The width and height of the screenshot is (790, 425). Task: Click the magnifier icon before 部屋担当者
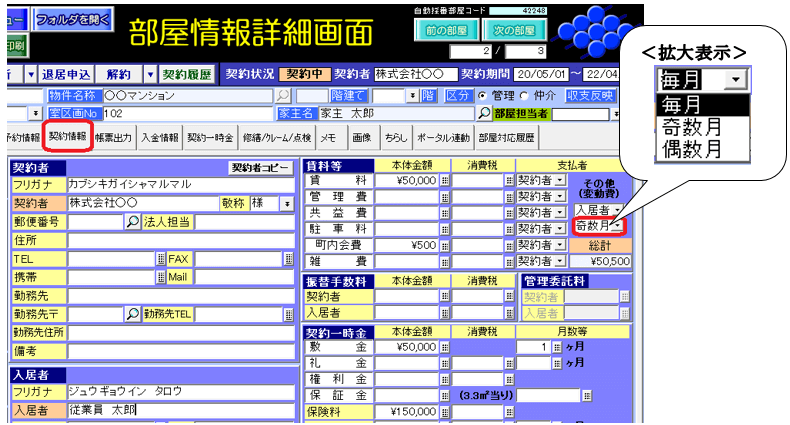[x=484, y=114]
